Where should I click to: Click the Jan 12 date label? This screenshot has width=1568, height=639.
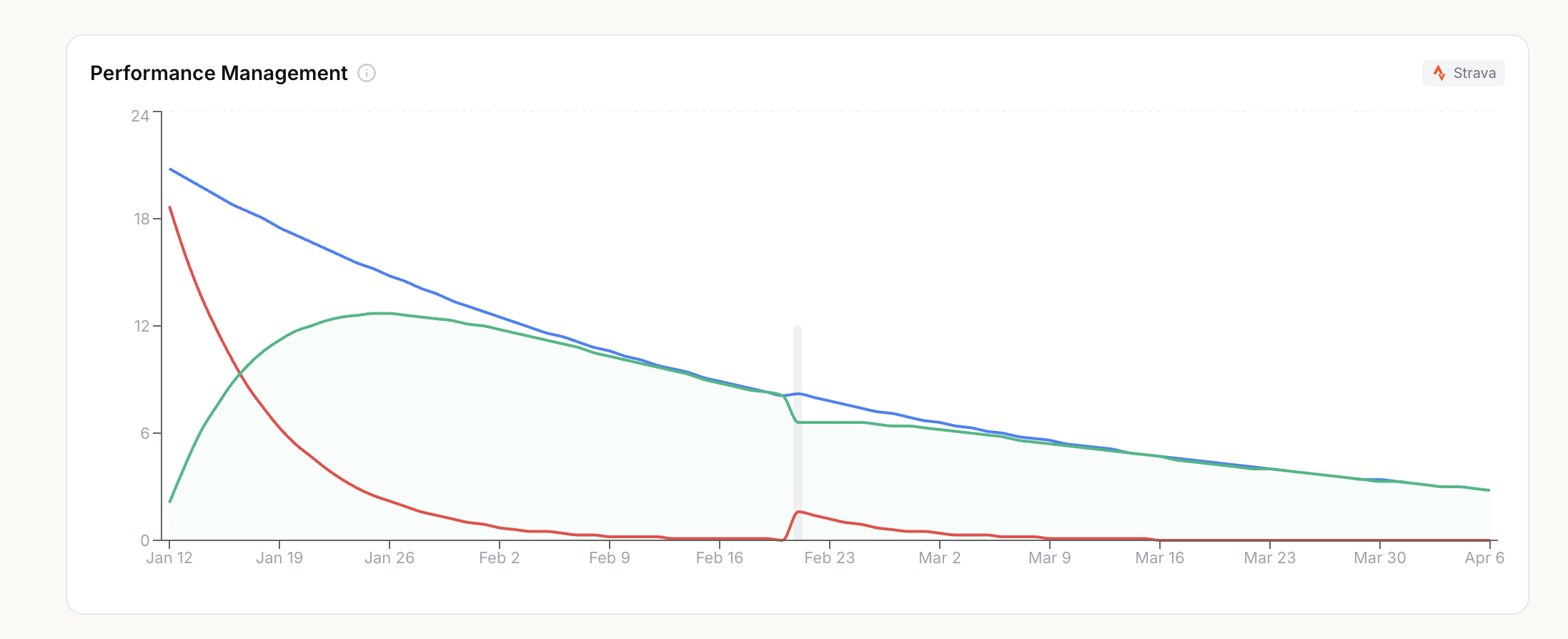tap(169, 558)
